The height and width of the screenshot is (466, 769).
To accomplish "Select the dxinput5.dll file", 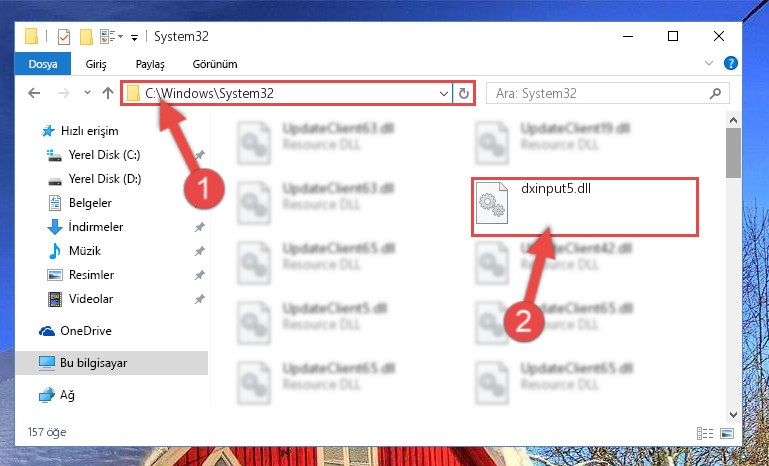I will click(585, 207).
